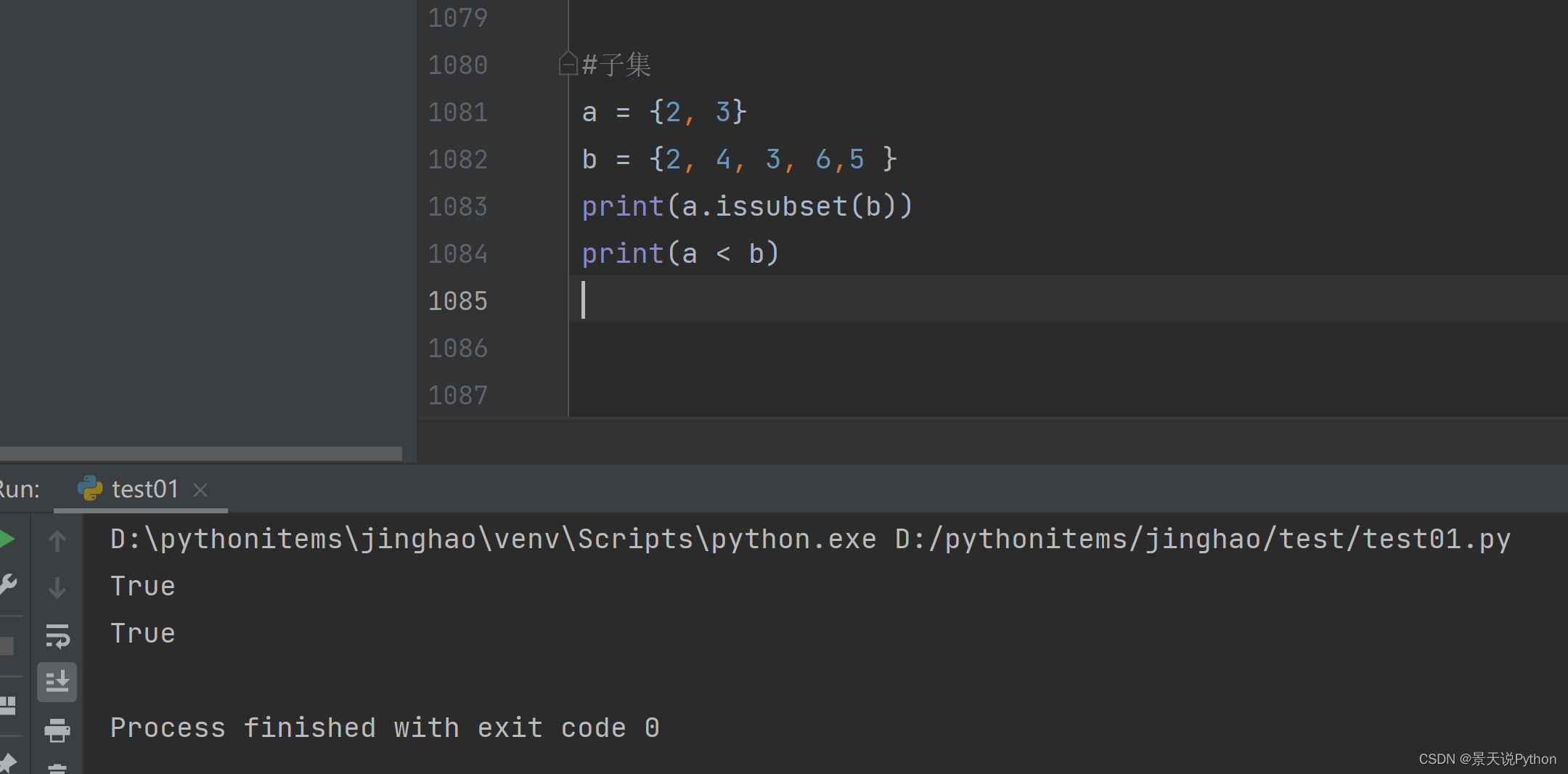
Task: Click the restore layout icon in run panel
Action: click(x=7, y=705)
